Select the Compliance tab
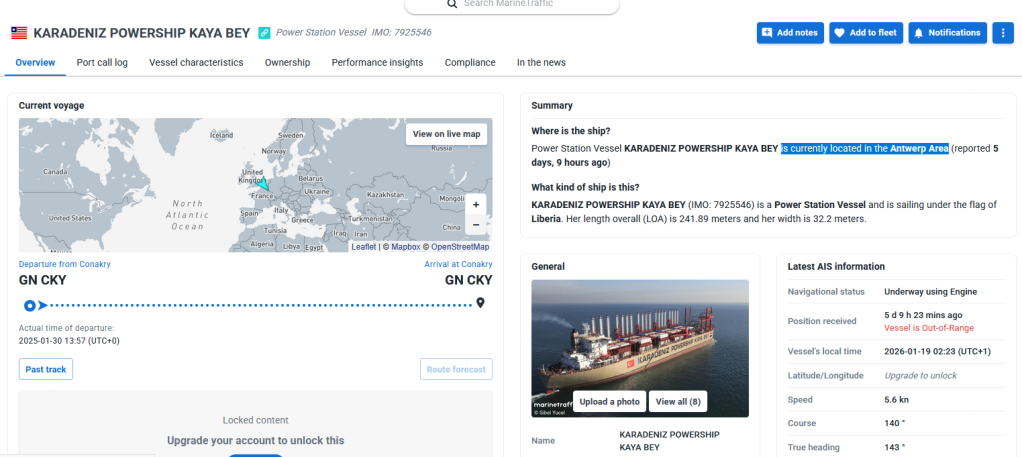 (x=469, y=62)
